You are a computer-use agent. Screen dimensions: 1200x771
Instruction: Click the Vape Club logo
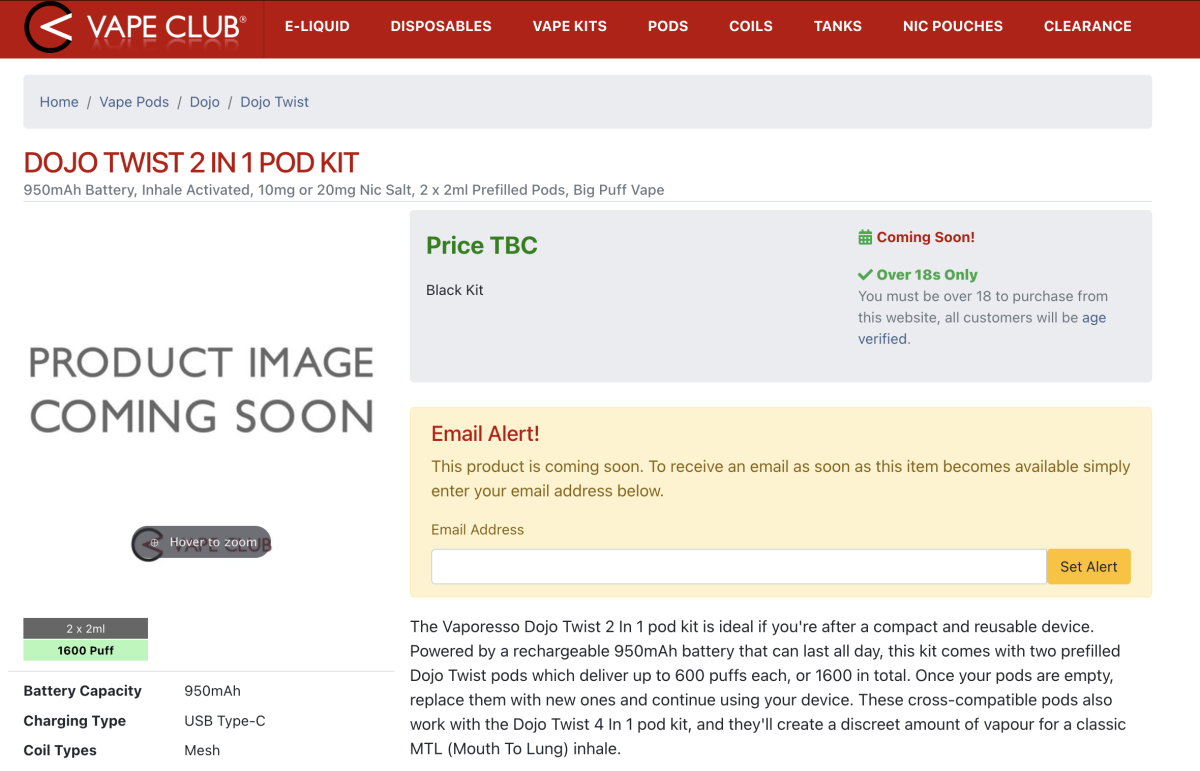pos(135,27)
